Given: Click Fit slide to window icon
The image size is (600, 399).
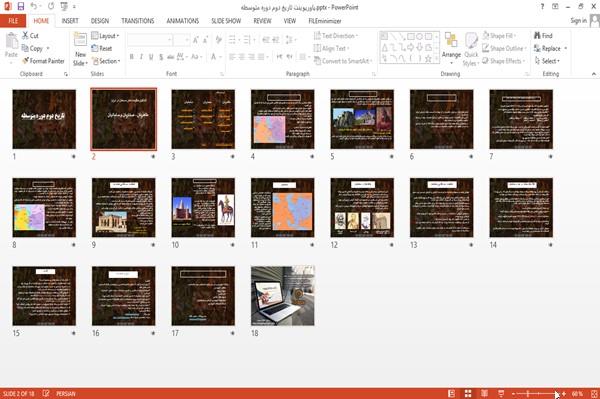Looking at the screenshot, I should [594, 393].
